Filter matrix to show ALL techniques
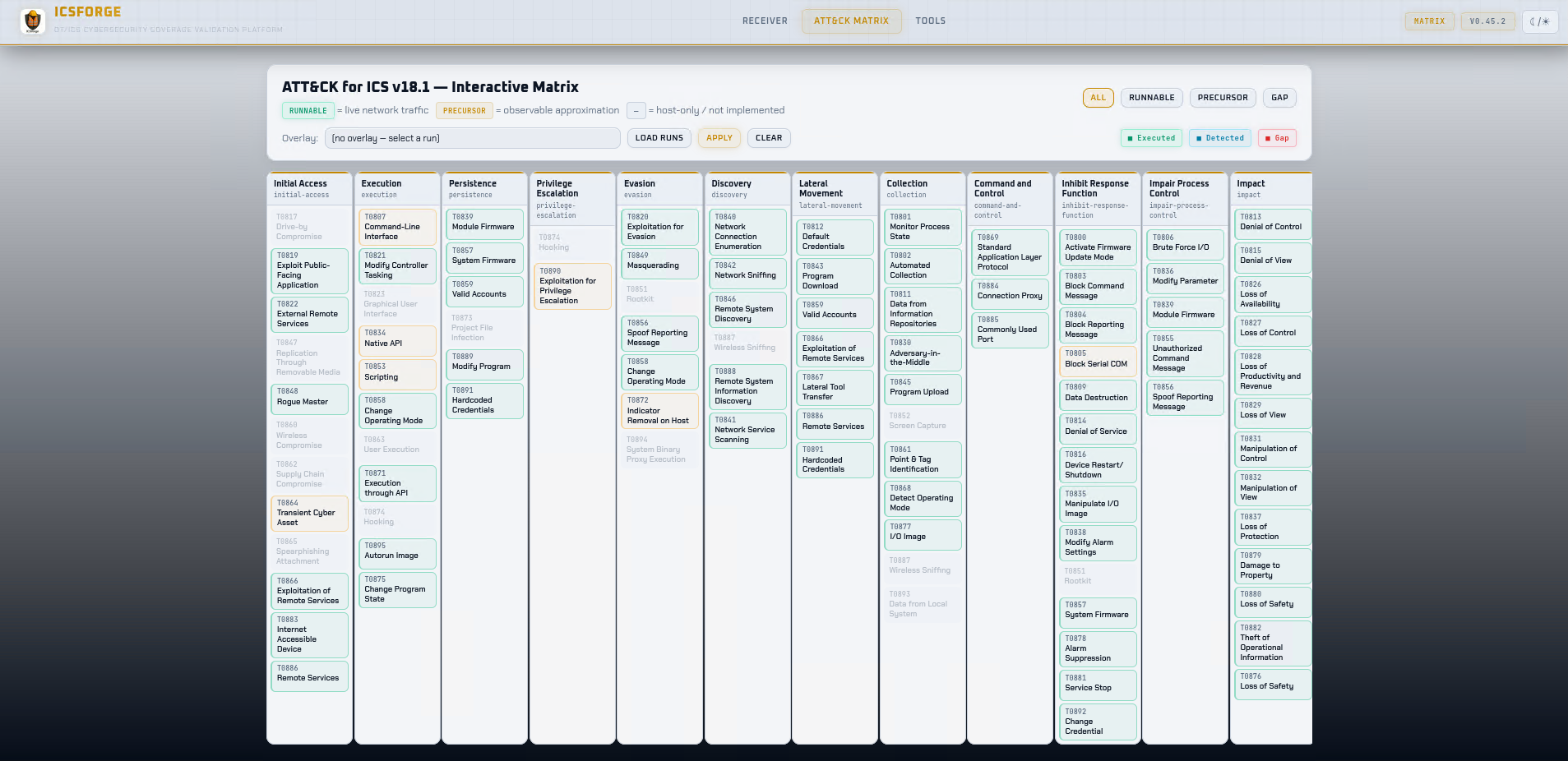 pos(1098,98)
